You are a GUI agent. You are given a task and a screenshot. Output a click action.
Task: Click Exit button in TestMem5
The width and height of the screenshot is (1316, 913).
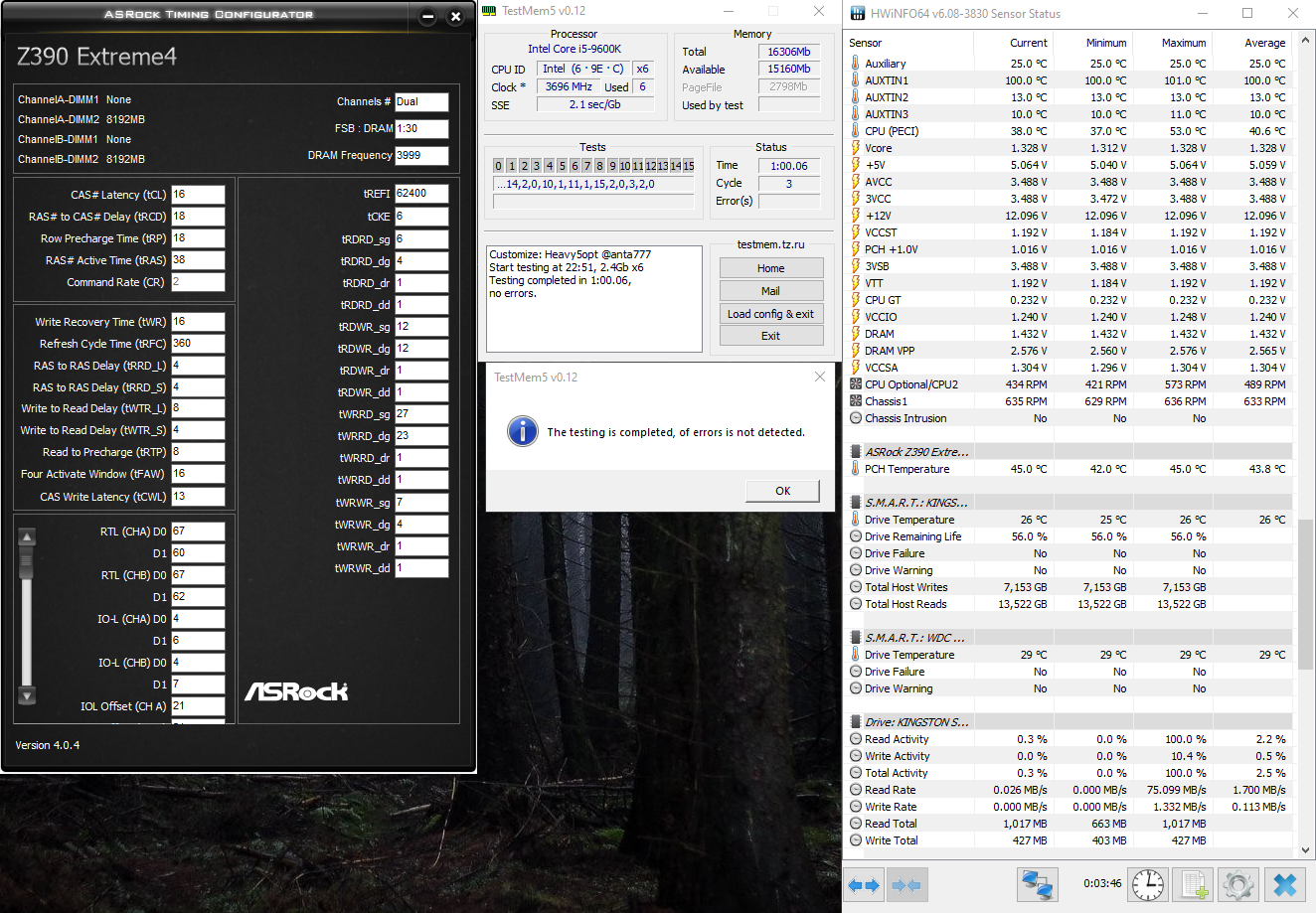pos(771,336)
